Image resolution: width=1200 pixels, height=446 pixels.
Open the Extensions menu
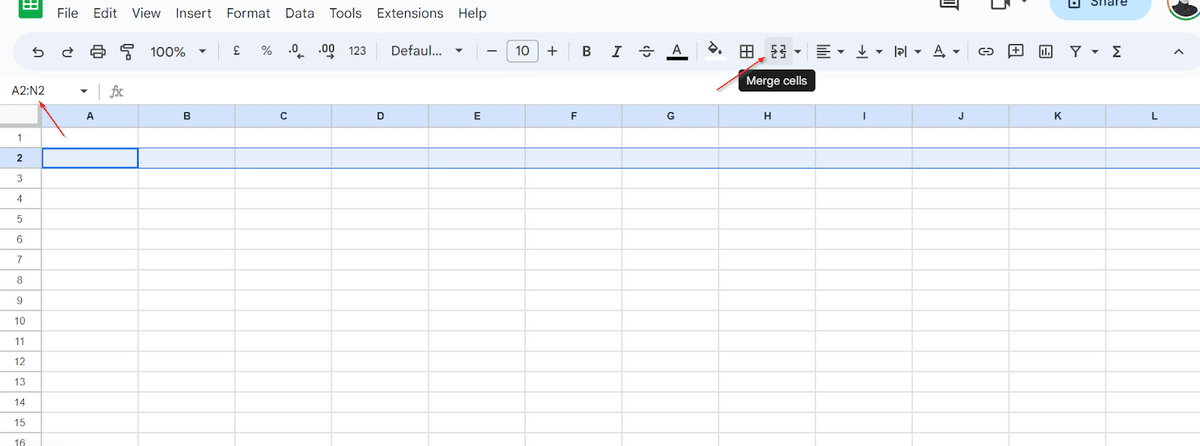[410, 13]
